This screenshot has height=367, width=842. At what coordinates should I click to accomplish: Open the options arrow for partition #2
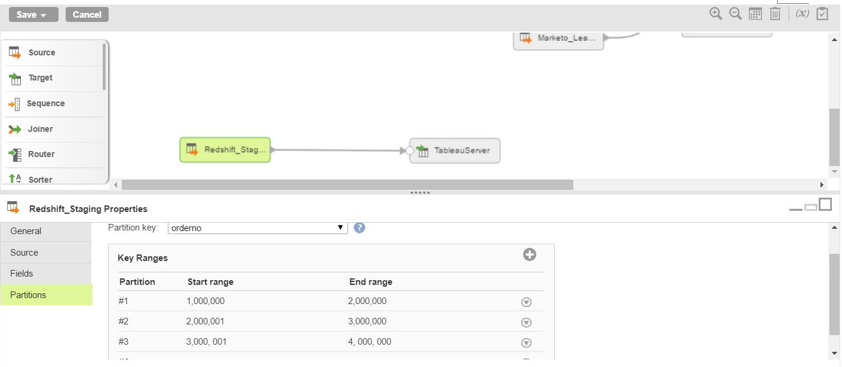coord(526,322)
